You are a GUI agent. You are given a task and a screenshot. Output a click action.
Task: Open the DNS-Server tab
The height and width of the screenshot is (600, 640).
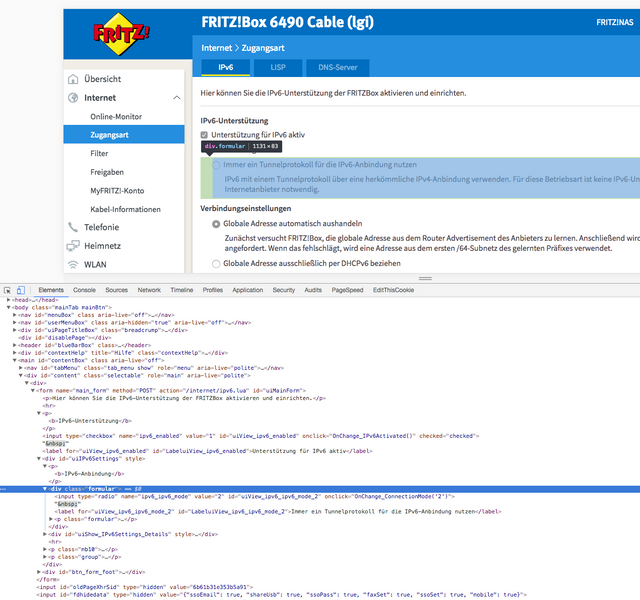tap(336, 68)
